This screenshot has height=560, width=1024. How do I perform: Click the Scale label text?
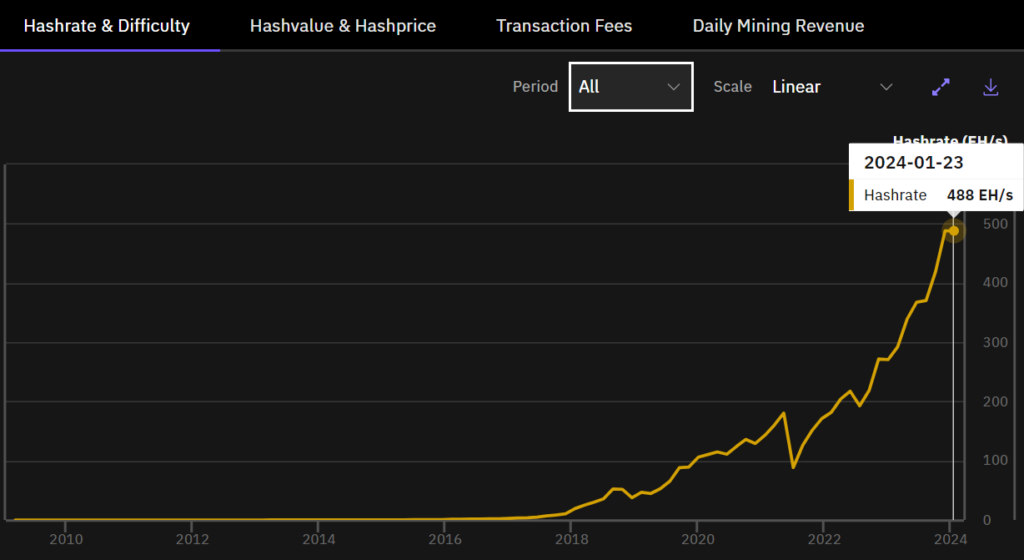click(732, 87)
